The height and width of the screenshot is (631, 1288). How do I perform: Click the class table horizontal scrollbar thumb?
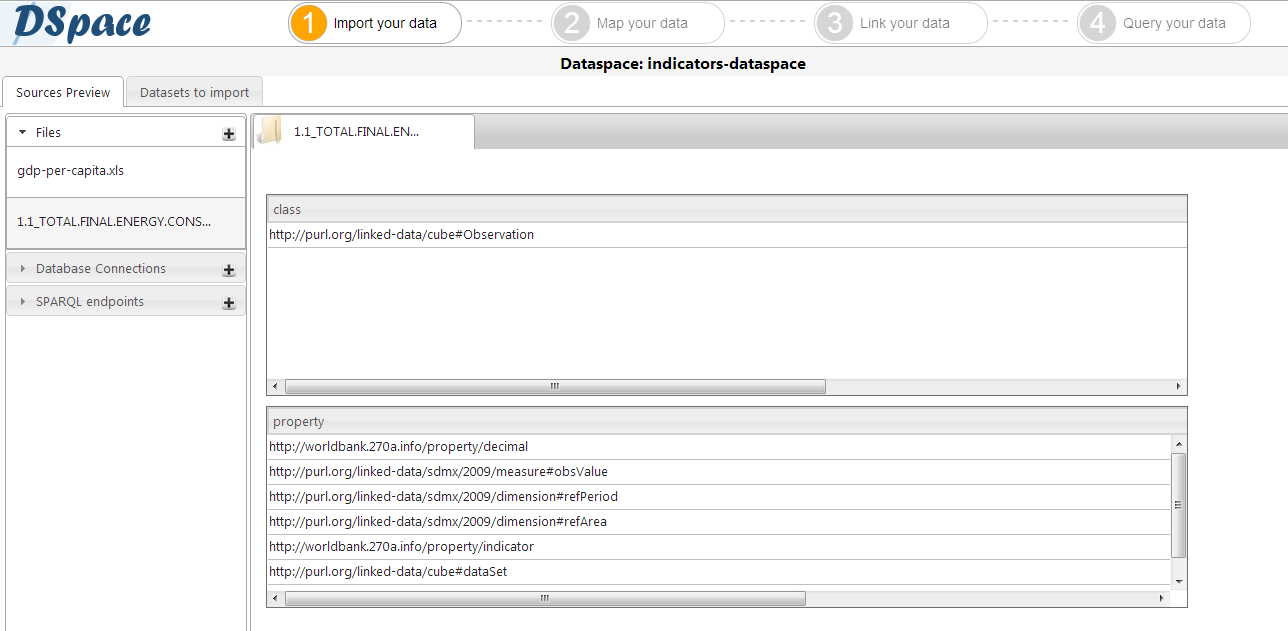tap(555, 386)
